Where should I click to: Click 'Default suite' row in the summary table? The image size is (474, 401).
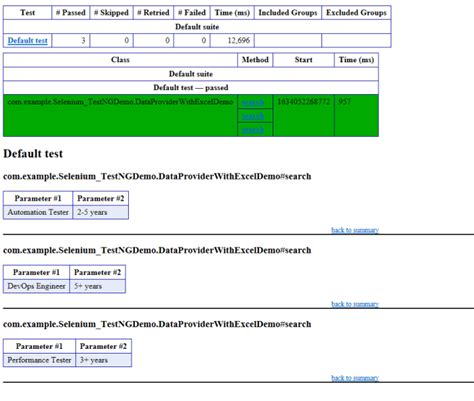coord(197,27)
